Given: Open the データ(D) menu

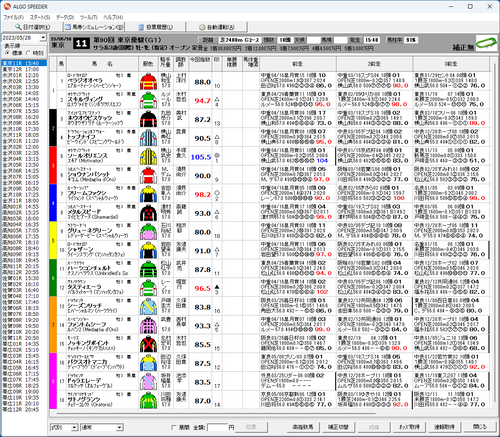Looking at the screenshot, I should coord(65,17).
